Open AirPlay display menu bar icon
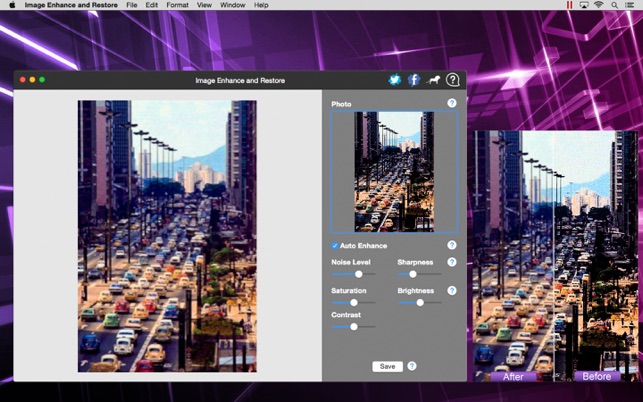Screen dimensions: 643x402 coord(584,5)
